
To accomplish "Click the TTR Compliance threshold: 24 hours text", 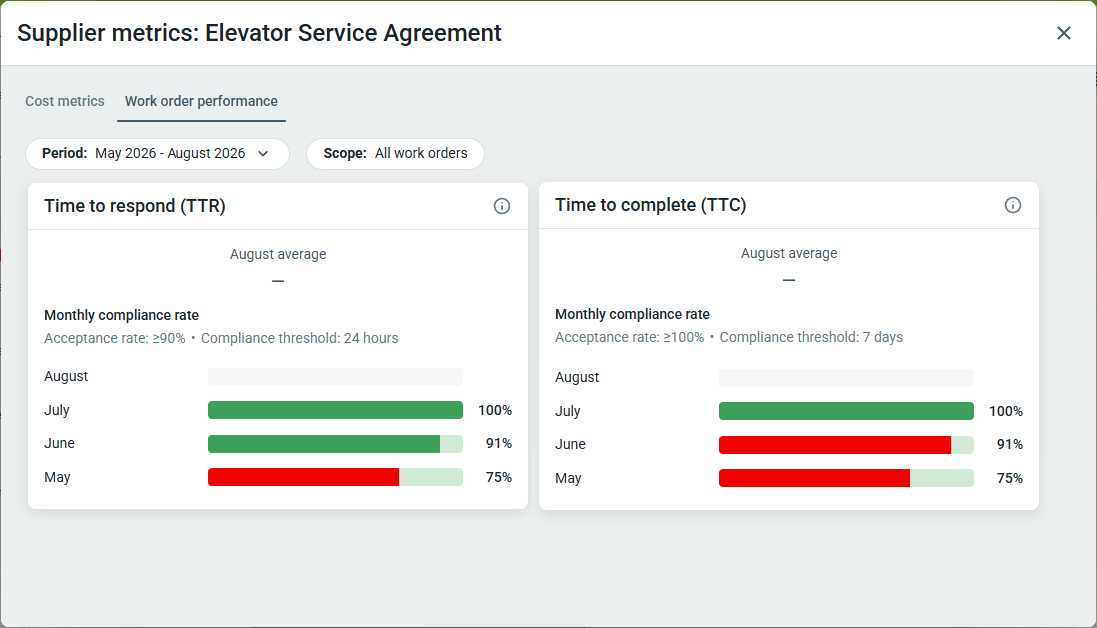I will tap(299, 338).
